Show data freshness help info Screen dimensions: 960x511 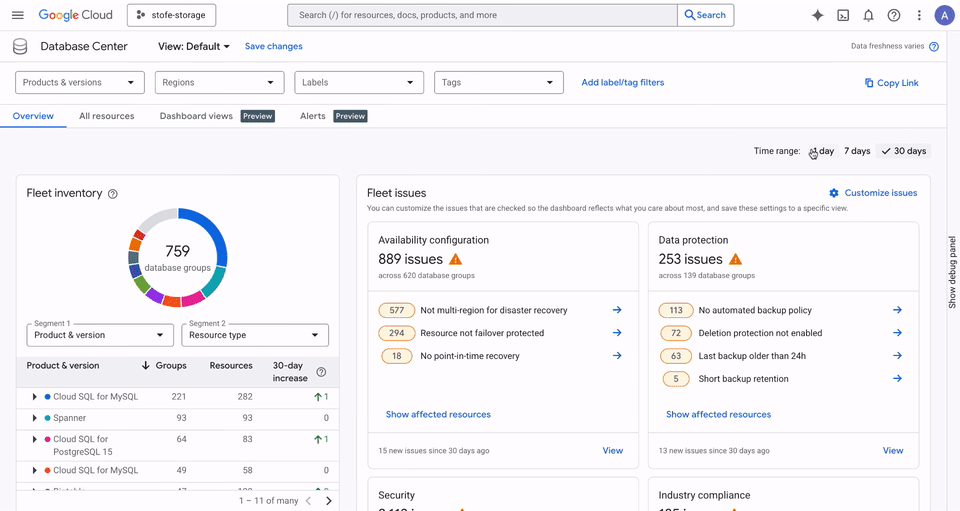934,47
